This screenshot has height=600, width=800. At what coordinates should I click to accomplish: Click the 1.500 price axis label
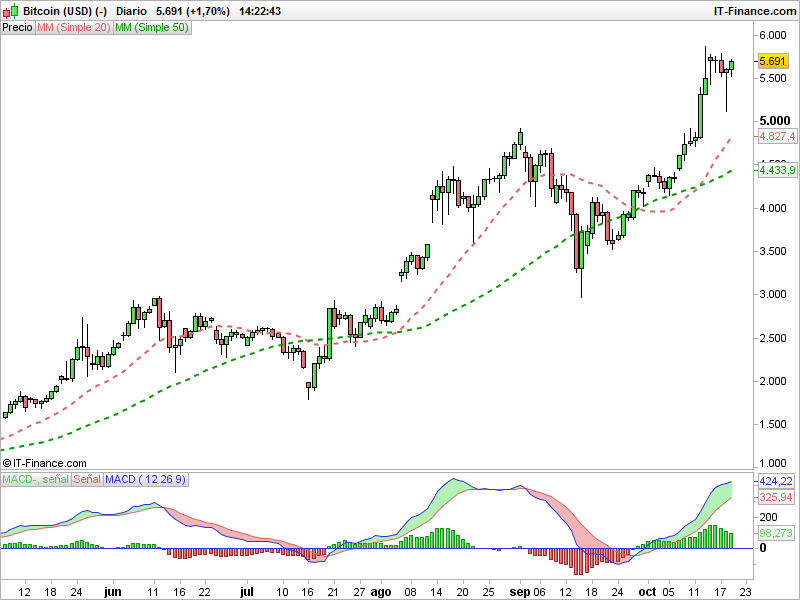[x=773, y=424]
